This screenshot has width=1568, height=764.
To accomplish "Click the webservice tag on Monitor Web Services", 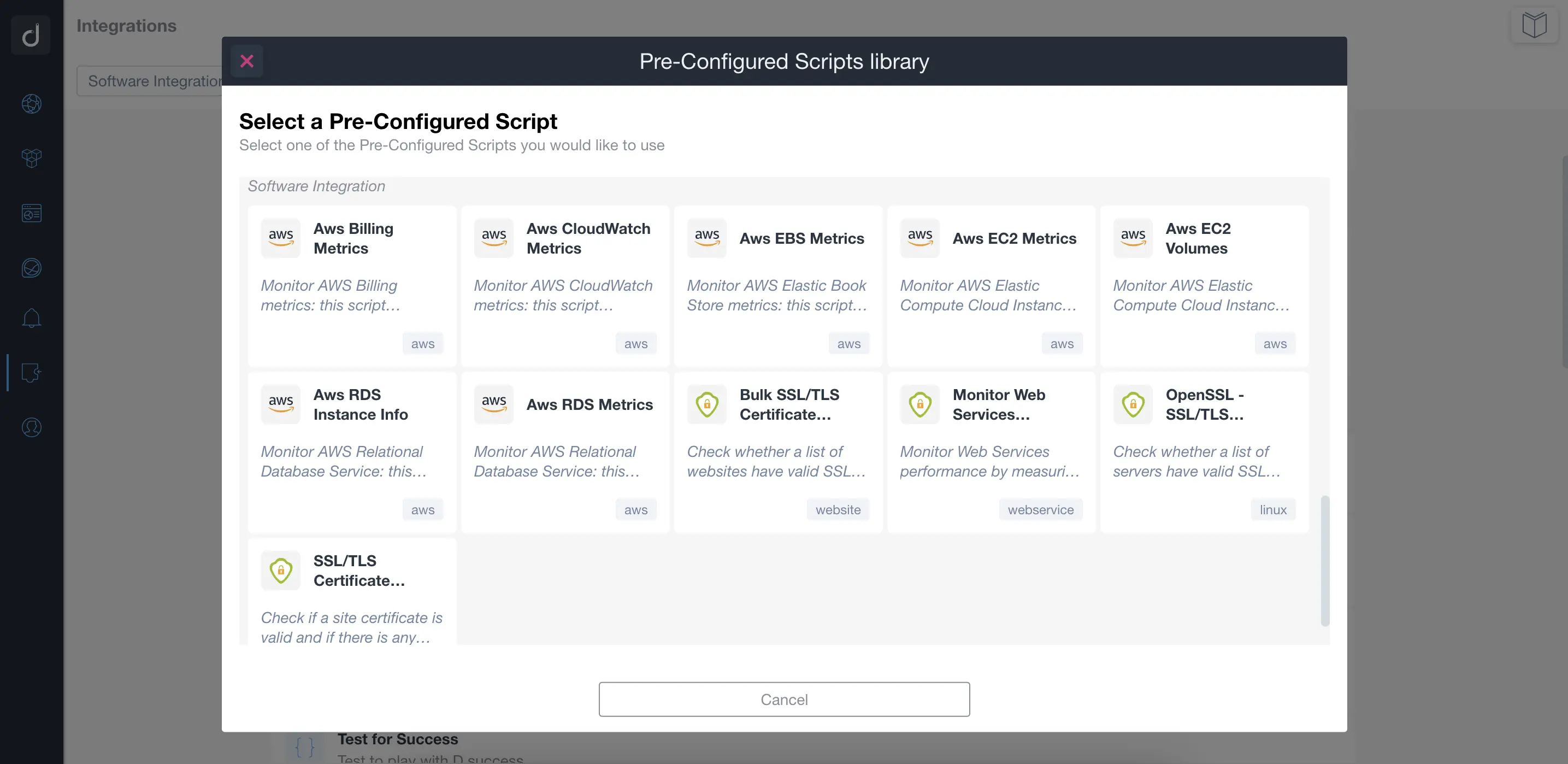I will [x=1040, y=509].
